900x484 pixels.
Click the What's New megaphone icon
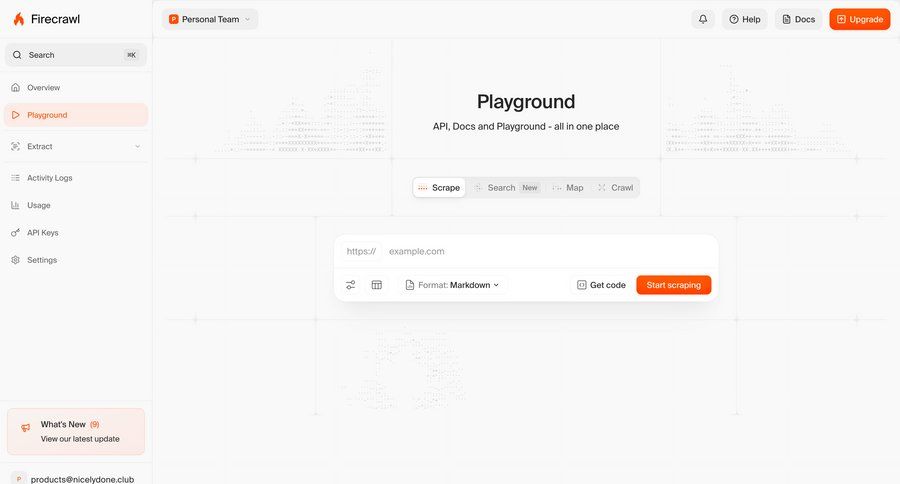pyautogui.click(x=26, y=428)
